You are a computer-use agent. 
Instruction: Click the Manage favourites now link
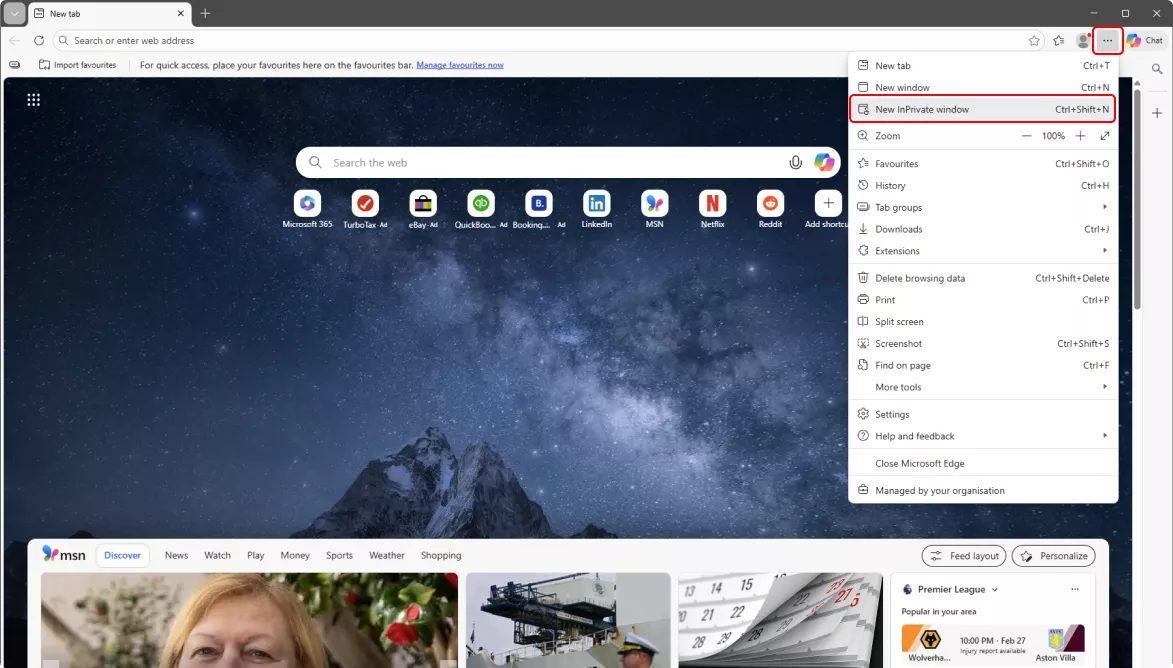tap(460, 65)
